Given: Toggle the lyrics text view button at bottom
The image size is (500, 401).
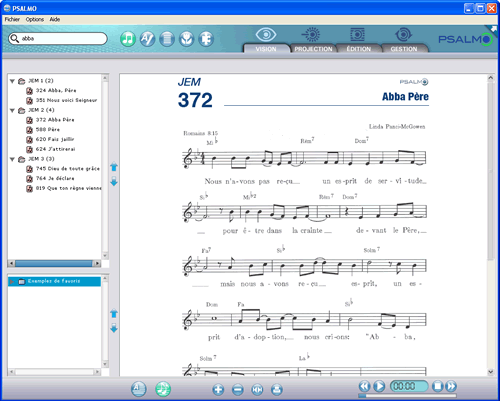Looking at the screenshot, I should coord(139,389).
